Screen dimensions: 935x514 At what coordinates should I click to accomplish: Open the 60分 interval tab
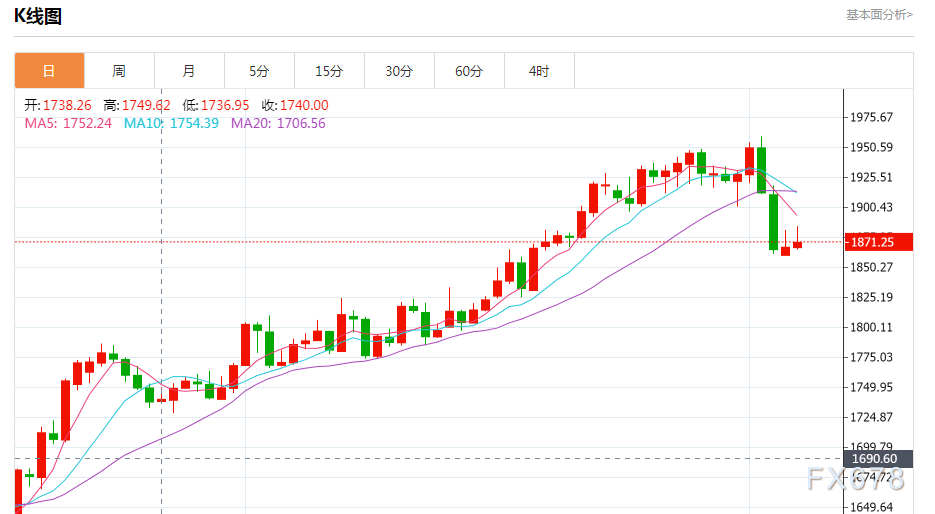pyautogui.click(x=469, y=71)
